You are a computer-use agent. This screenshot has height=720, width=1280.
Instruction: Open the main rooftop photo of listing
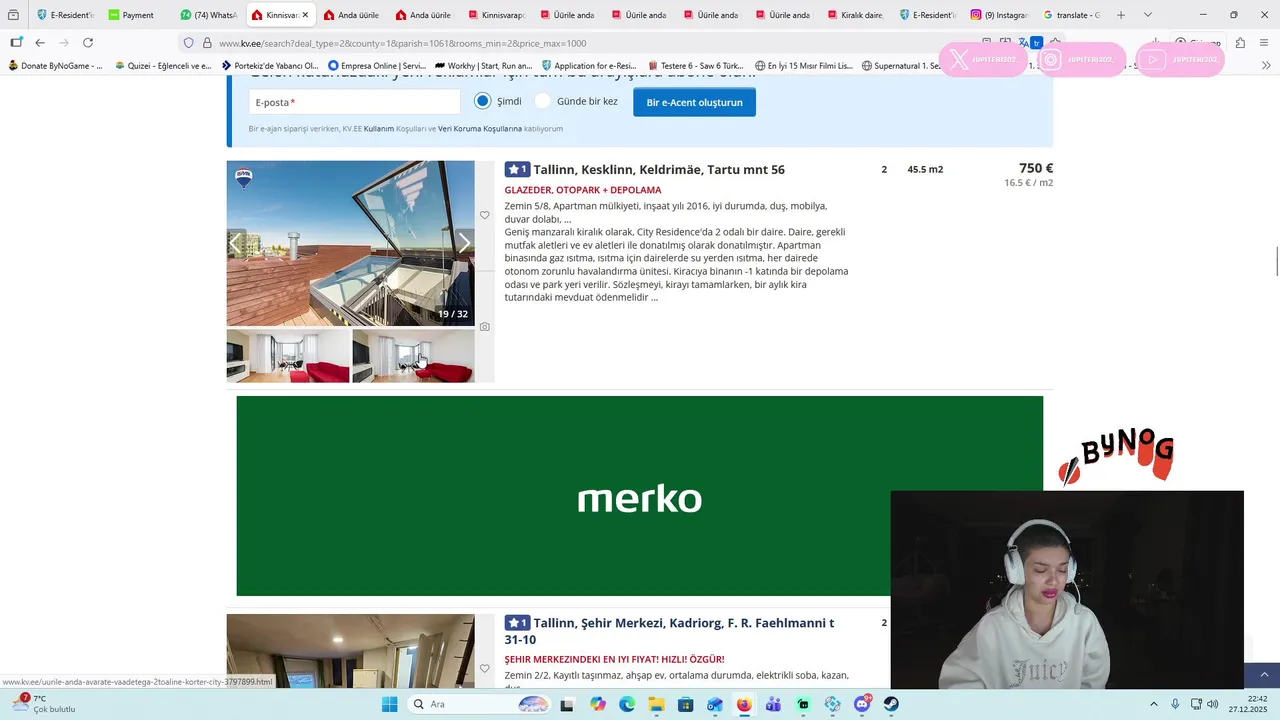(x=350, y=243)
